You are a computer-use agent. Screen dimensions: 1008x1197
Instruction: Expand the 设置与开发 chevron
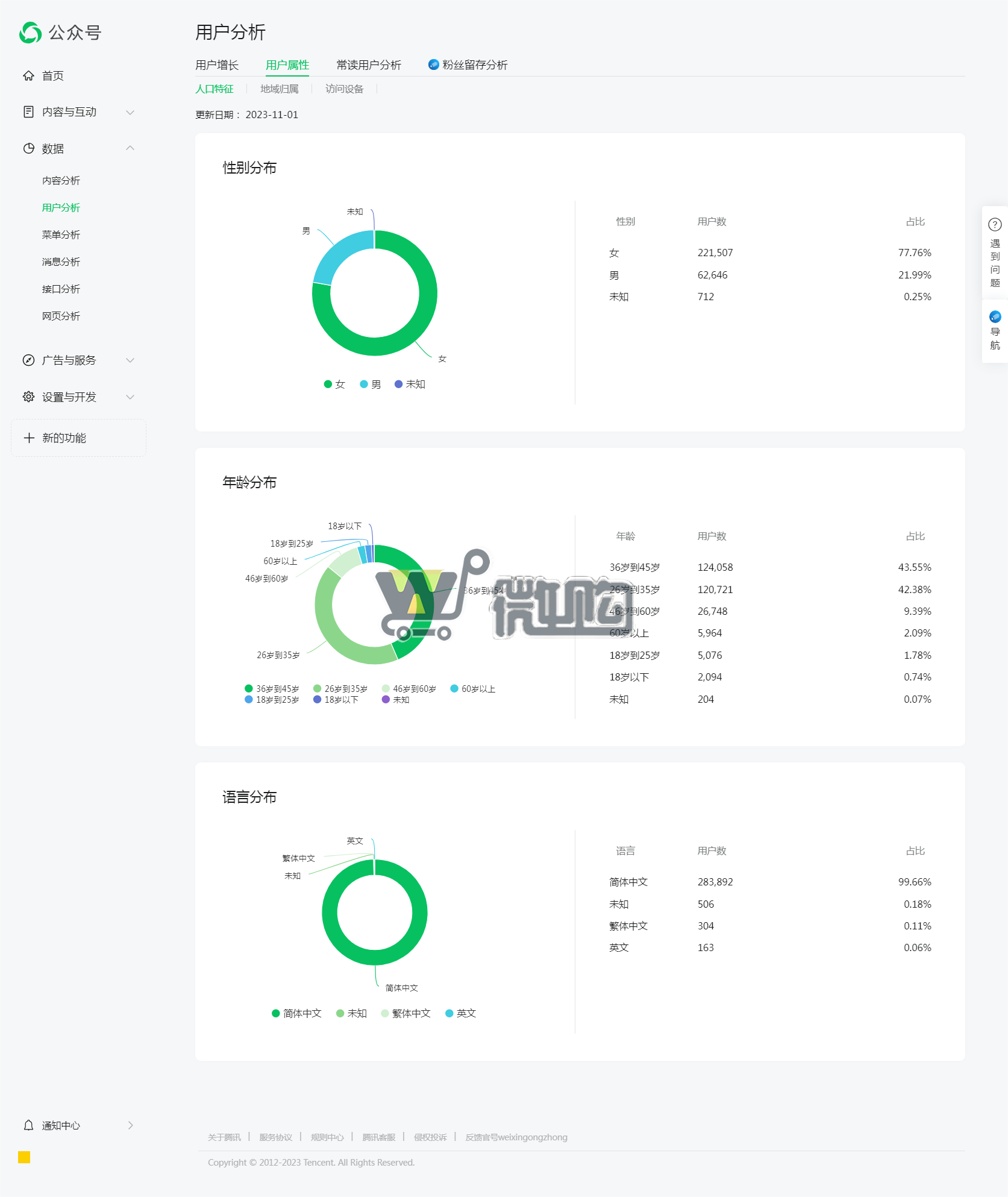[130, 397]
